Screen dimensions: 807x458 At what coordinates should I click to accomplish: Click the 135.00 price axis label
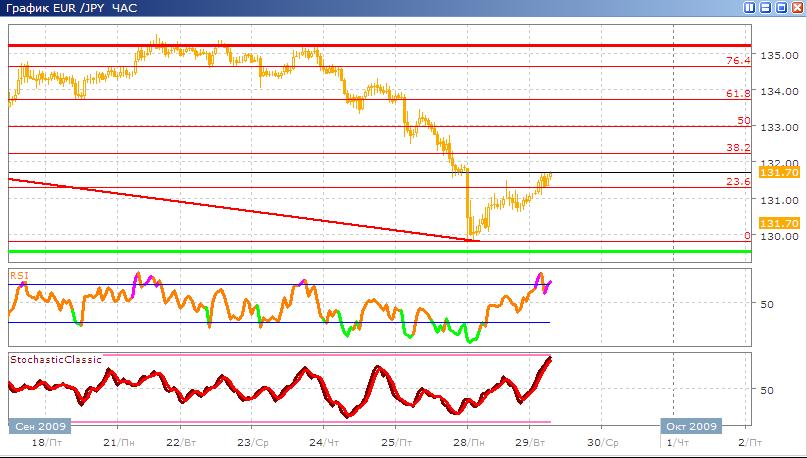click(777, 55)
